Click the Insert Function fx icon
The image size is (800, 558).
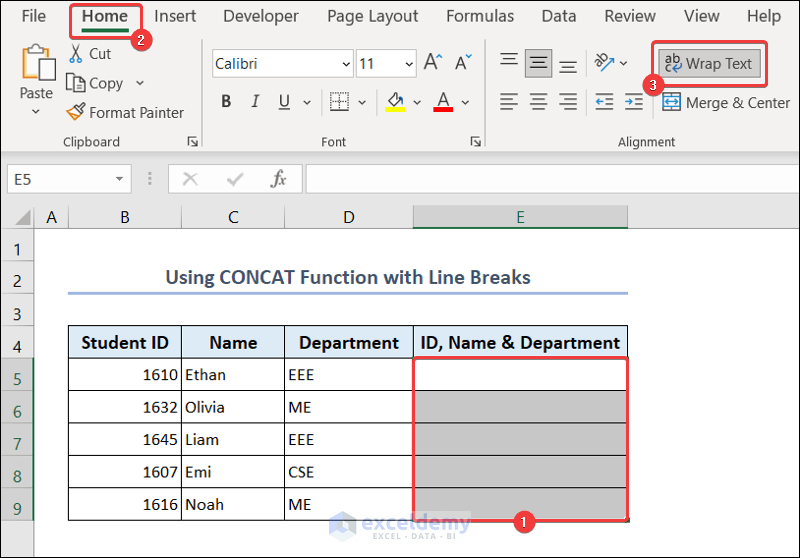279,179
